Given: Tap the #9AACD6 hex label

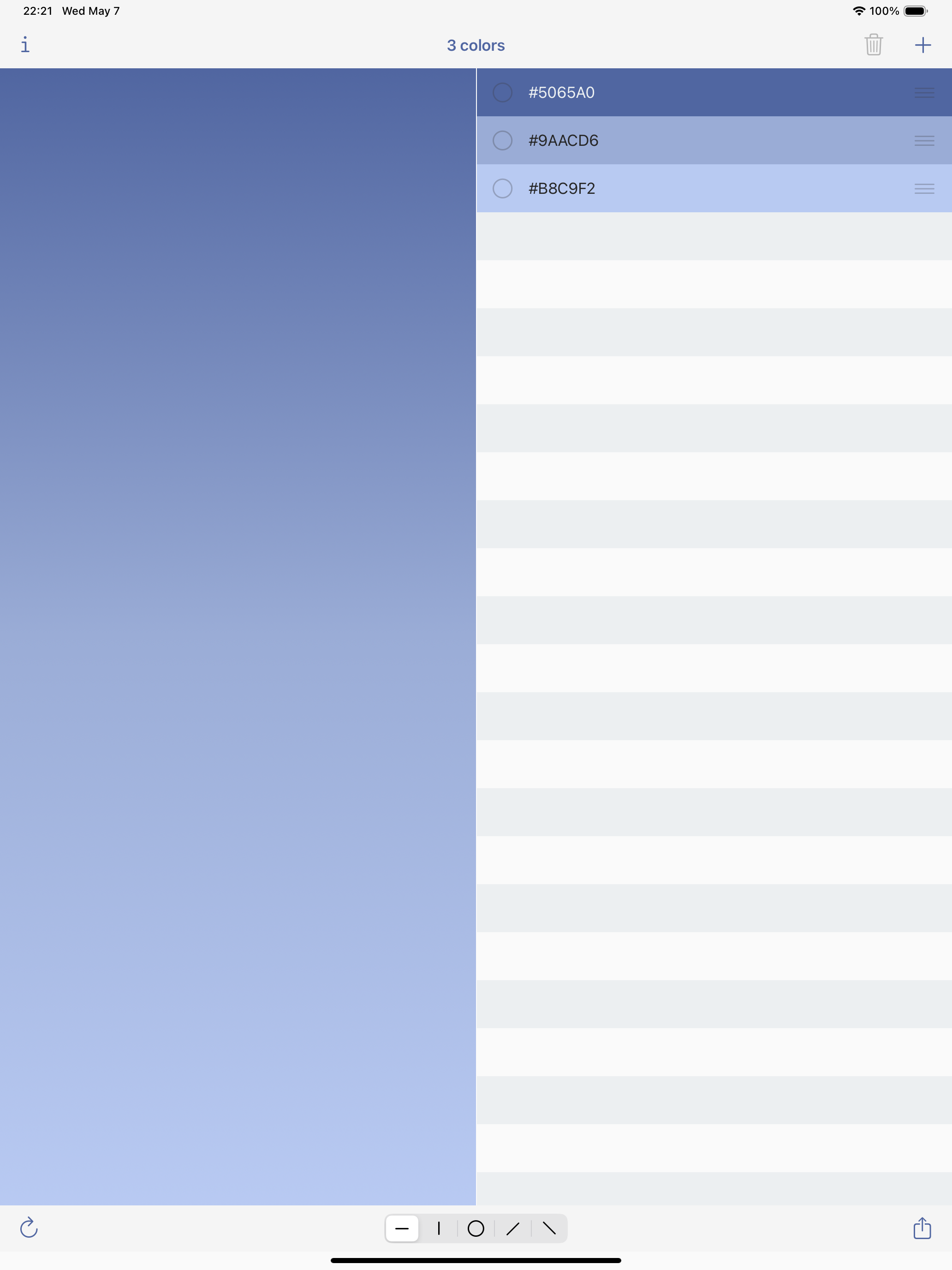Looking at the screenshot, I should 563,141.
